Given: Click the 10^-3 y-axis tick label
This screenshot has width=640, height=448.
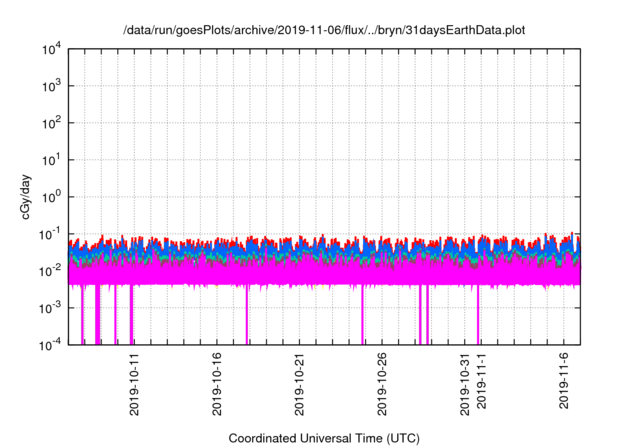Looking at the screenshot, I should (50, 308).
